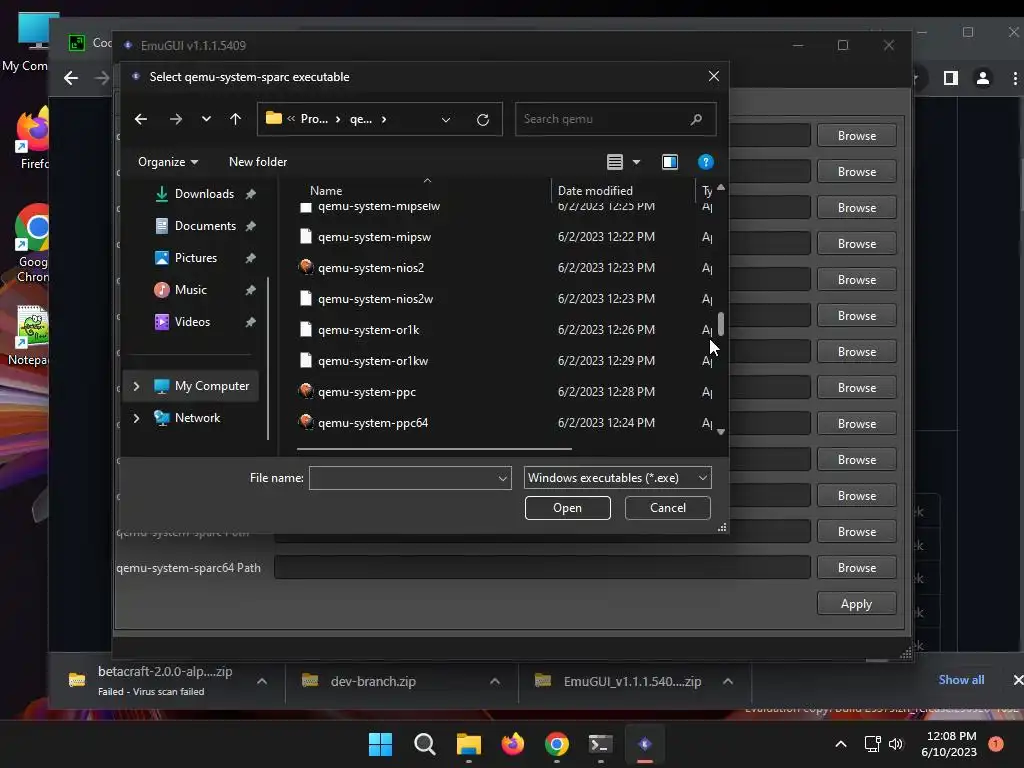Open the Organize menu

(x=168, y=162)
